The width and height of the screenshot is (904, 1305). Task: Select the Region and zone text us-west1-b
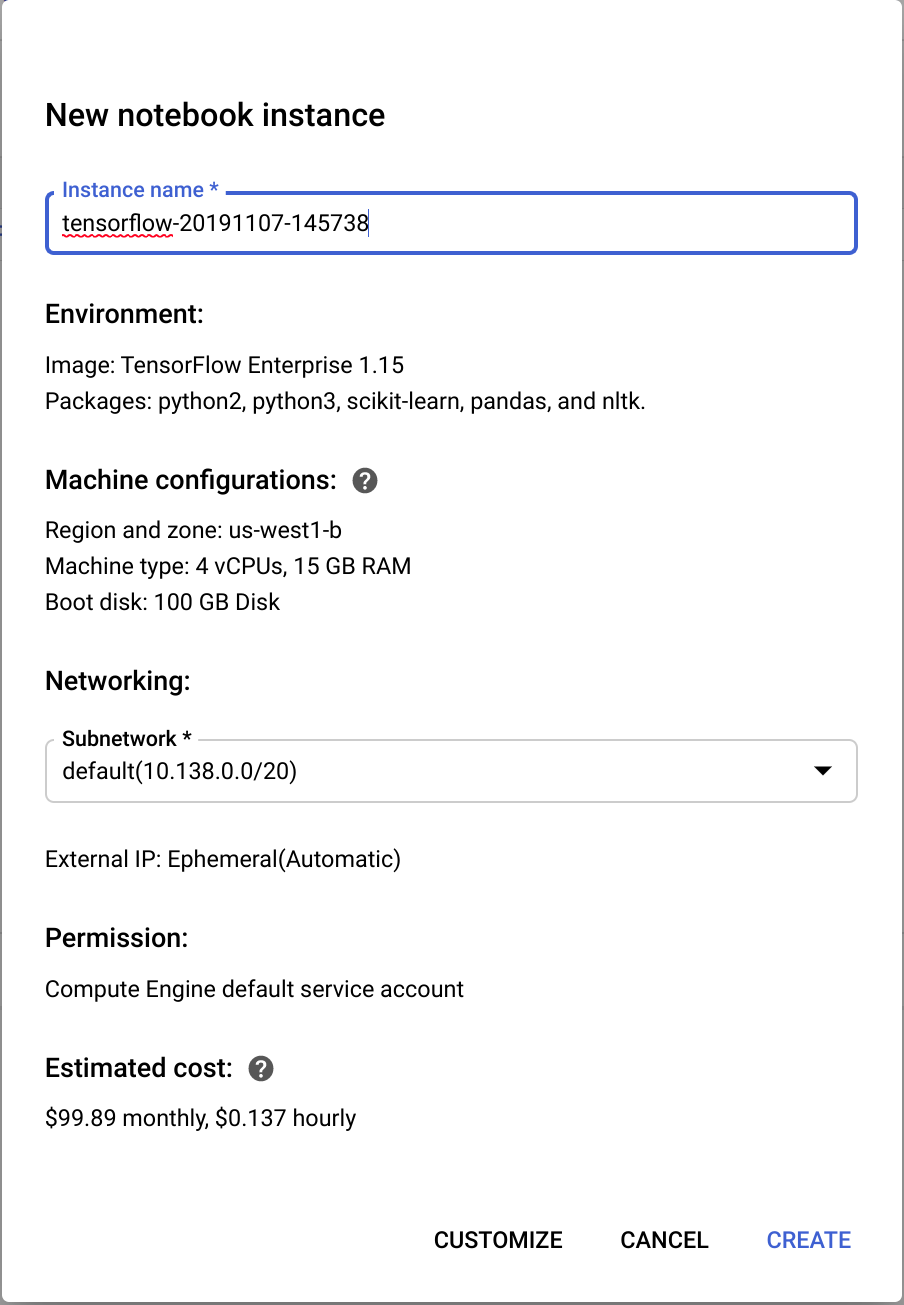[193, 530]
